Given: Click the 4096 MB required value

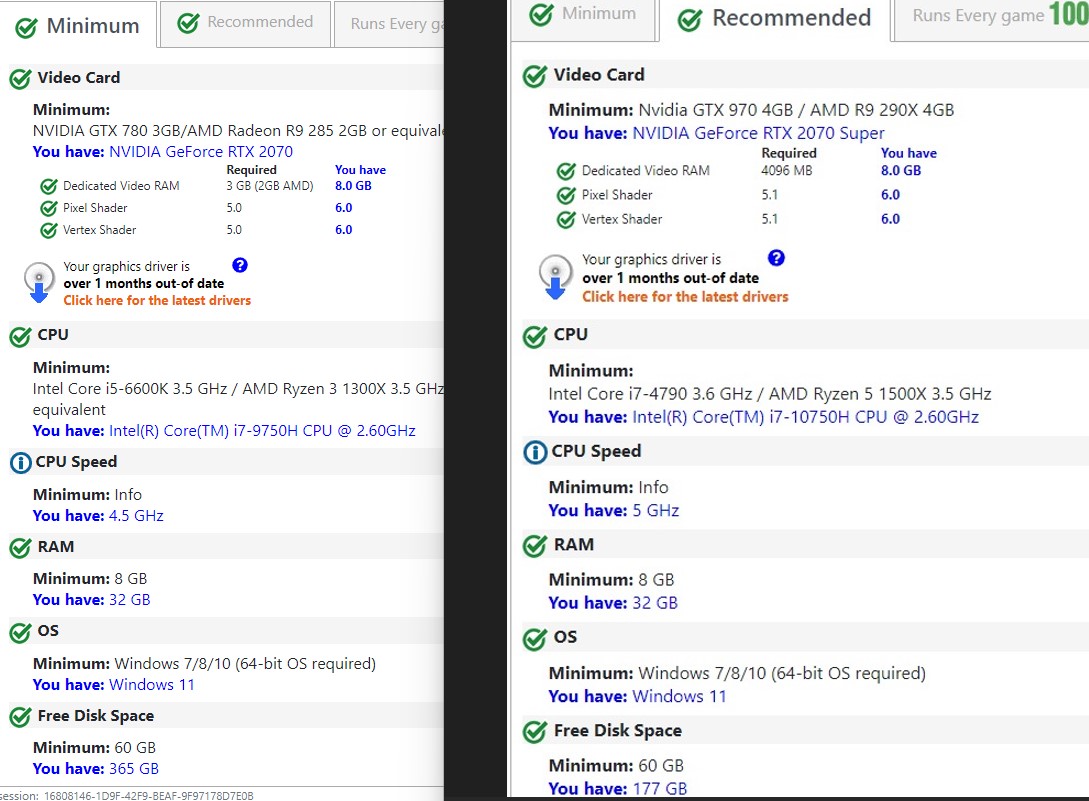Looking at the screenshot, I should pos(786,170).
